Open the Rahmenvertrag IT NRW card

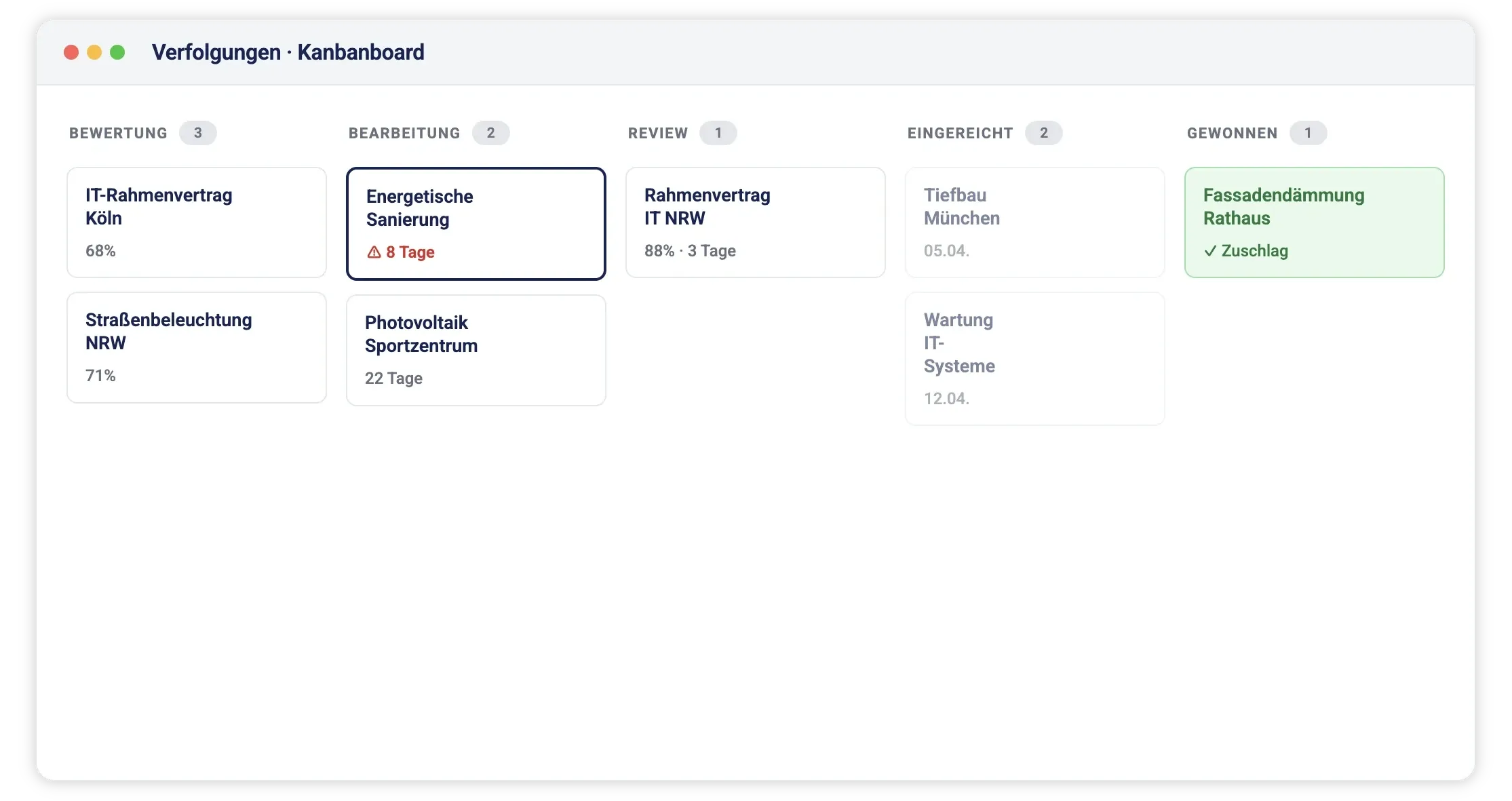pos(756,222)
